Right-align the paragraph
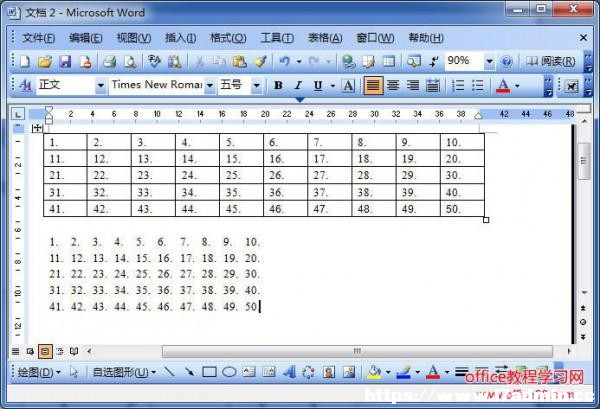This screenshot has height=409, width=600. (413, 85)
